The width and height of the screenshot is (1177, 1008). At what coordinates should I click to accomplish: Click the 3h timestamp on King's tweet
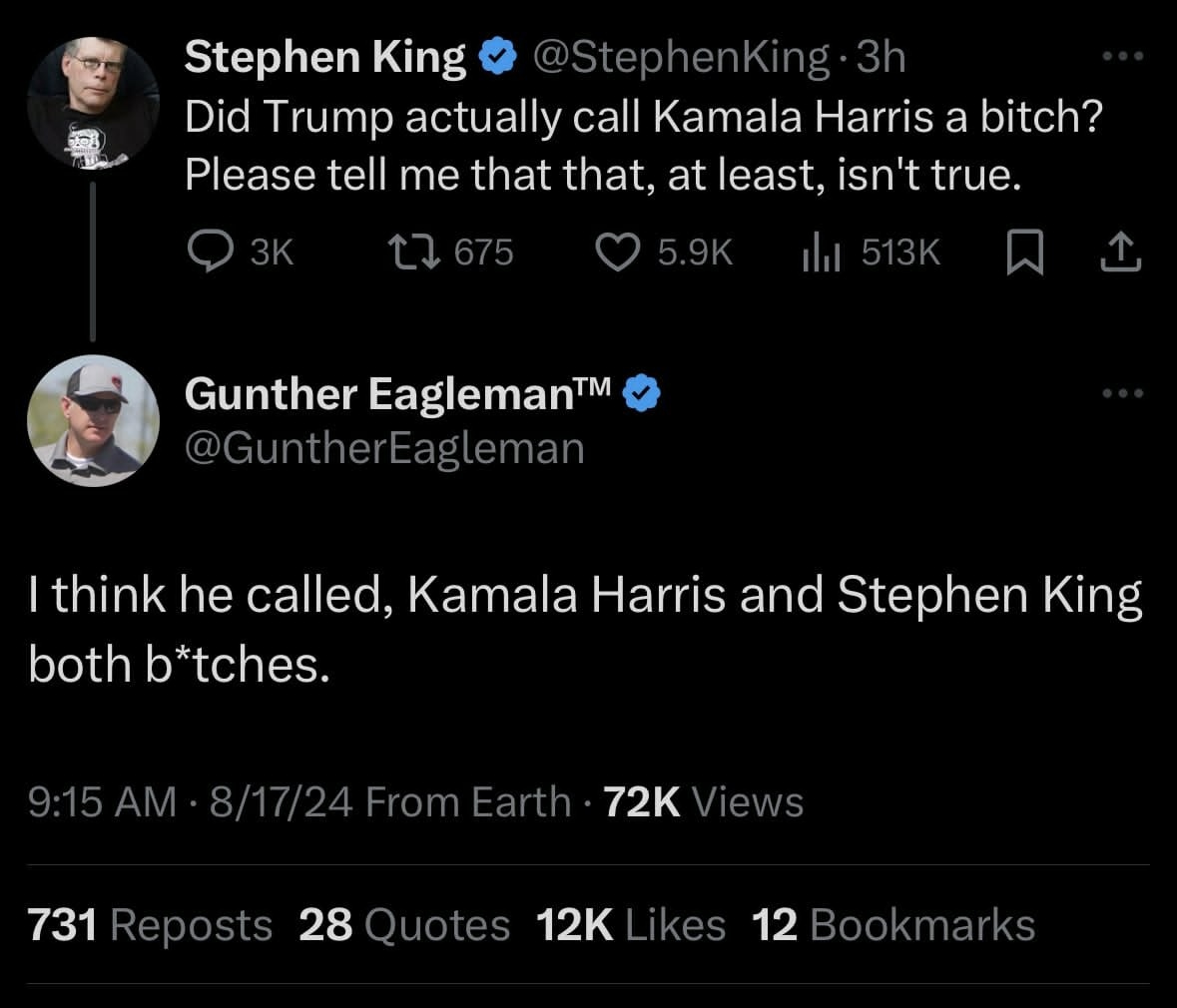tap(882, 58)
